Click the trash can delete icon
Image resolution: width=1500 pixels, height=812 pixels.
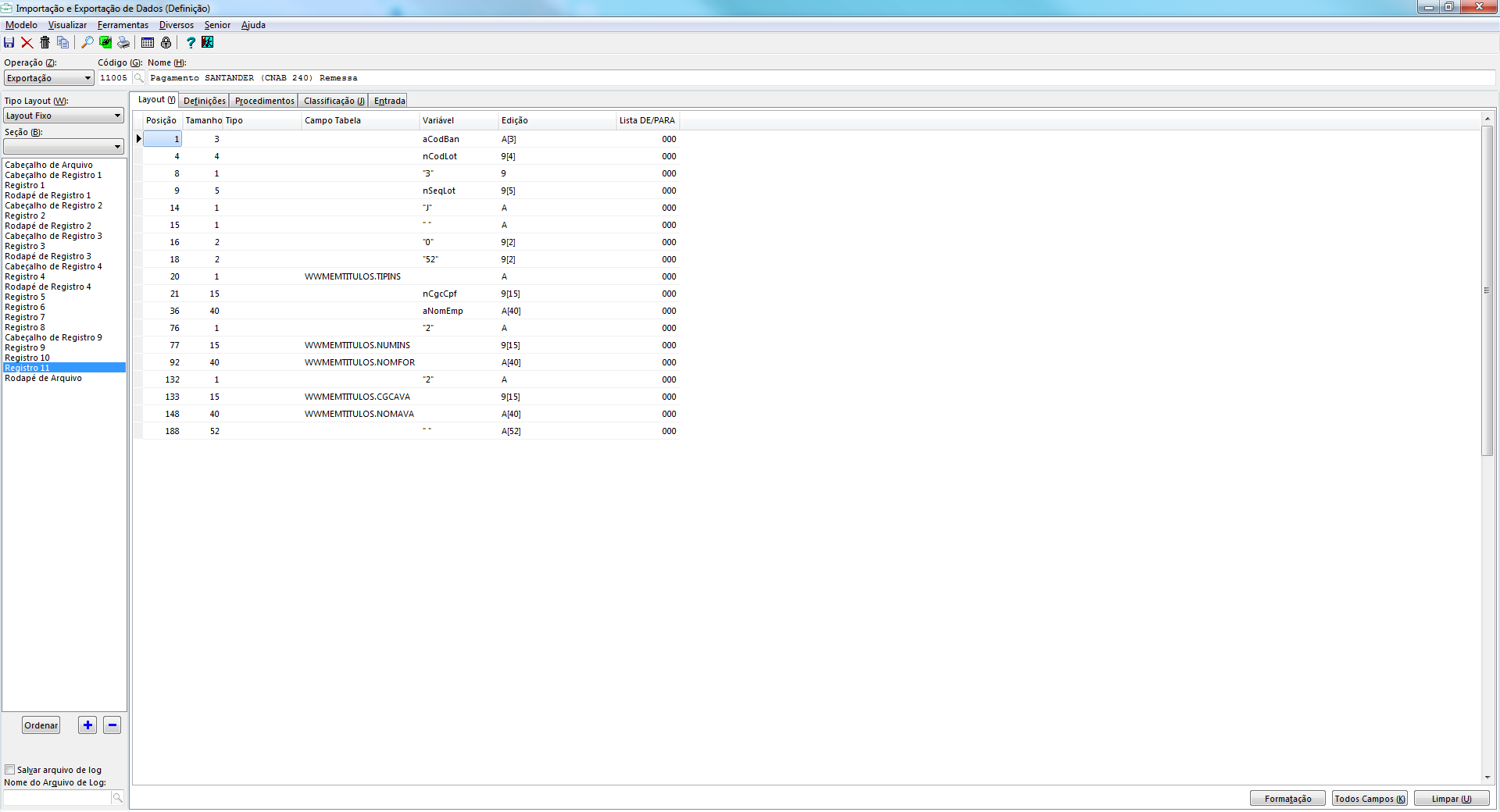click(45, 43)
